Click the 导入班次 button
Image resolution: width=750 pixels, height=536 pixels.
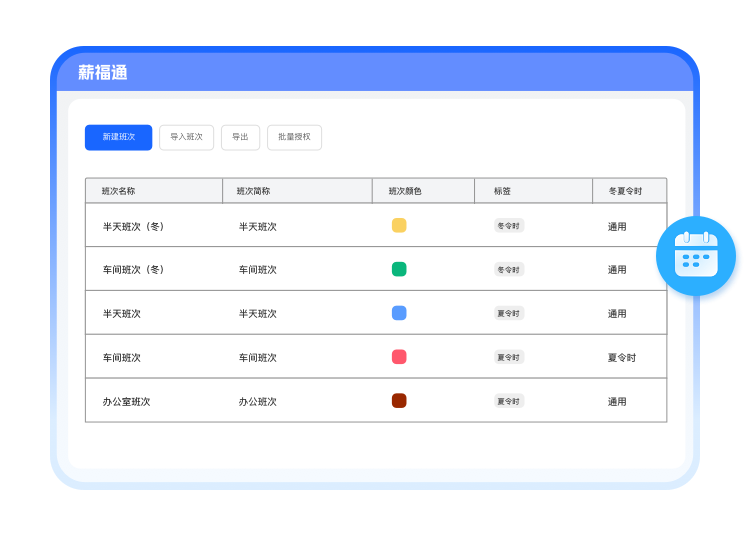click(x=186, y=137)
